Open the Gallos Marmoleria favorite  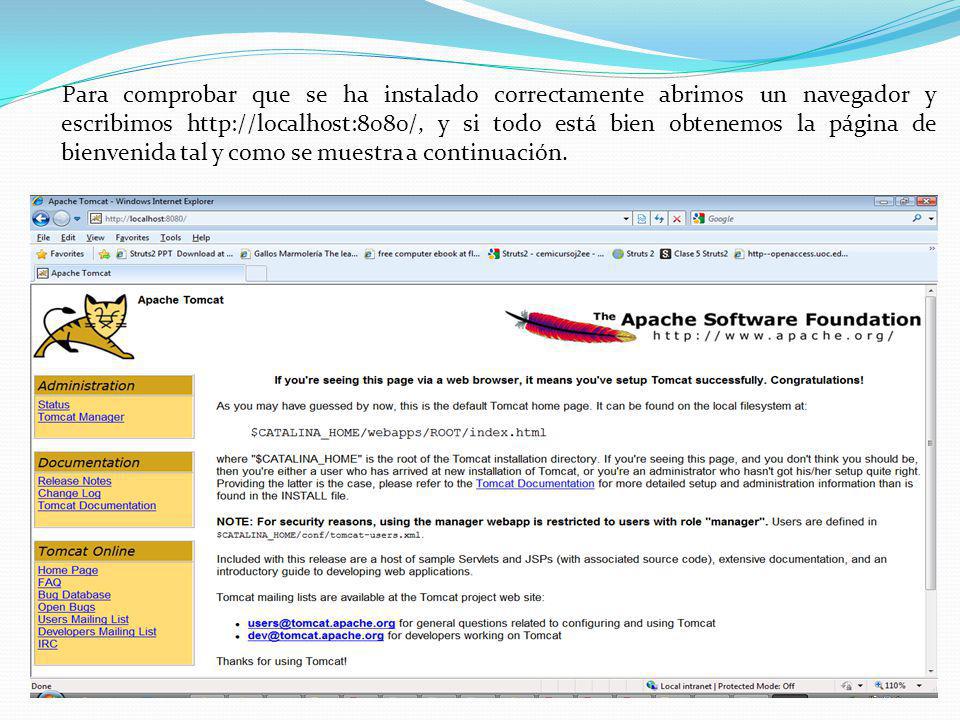(299, 253)
